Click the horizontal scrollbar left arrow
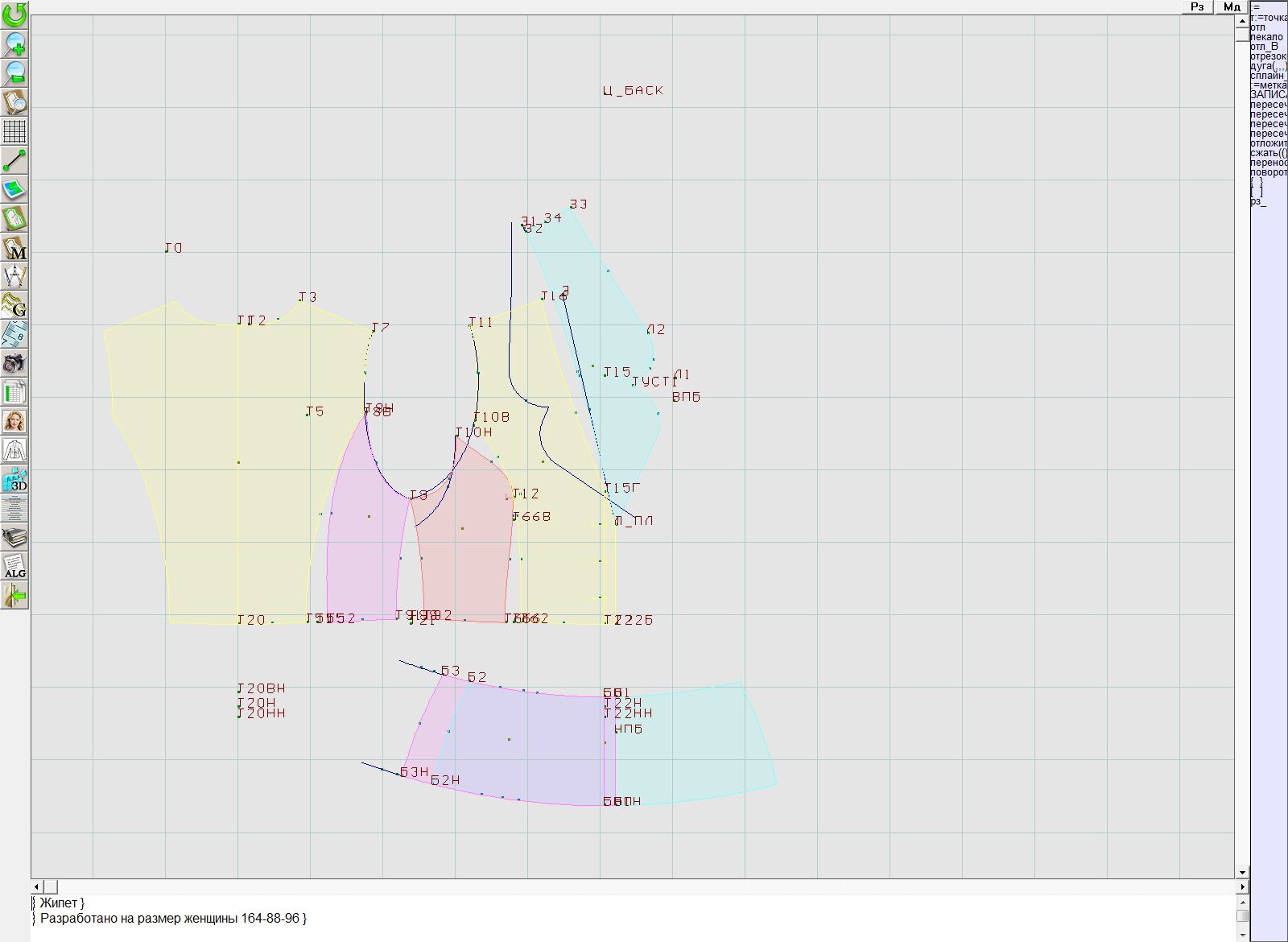 pyautogui.click(x=37, y=886)
